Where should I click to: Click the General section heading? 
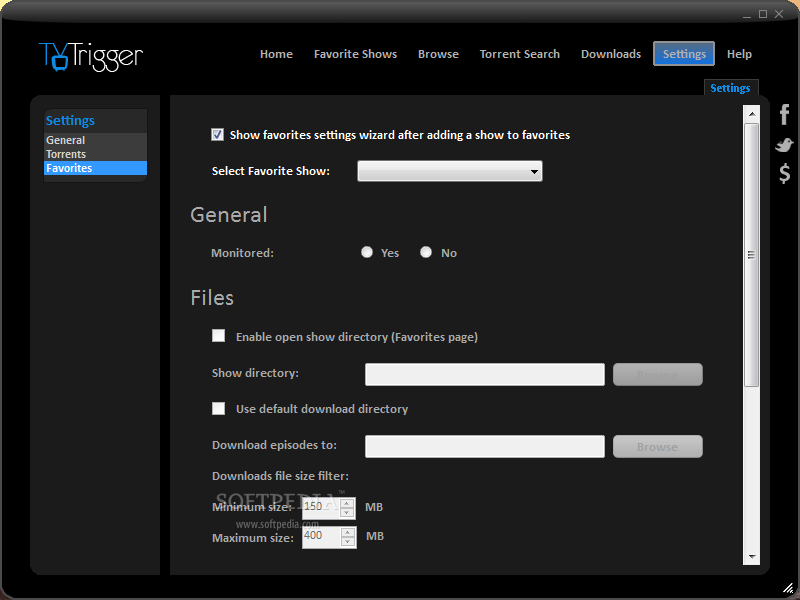pos(229,215)
